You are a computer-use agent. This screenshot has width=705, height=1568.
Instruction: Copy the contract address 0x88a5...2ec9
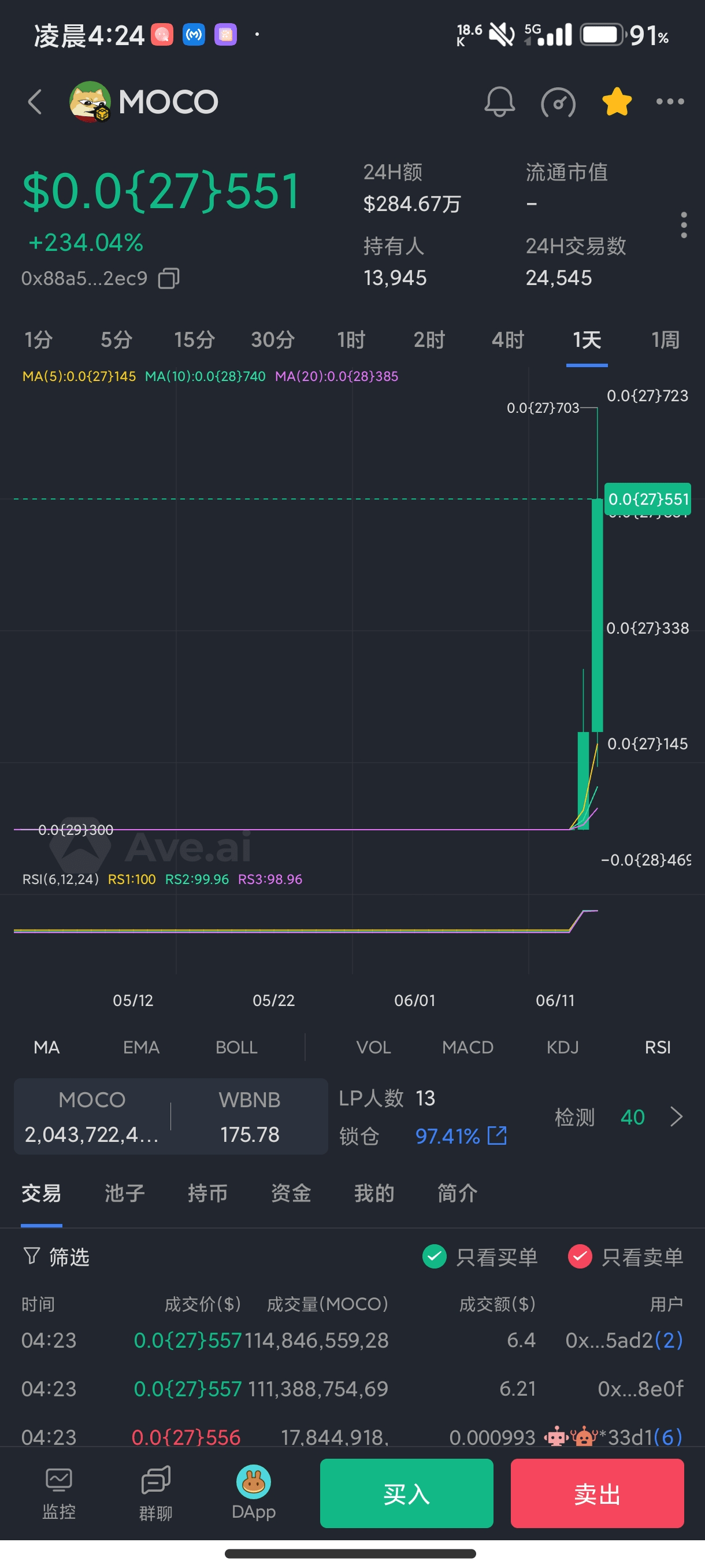point(169,278)
